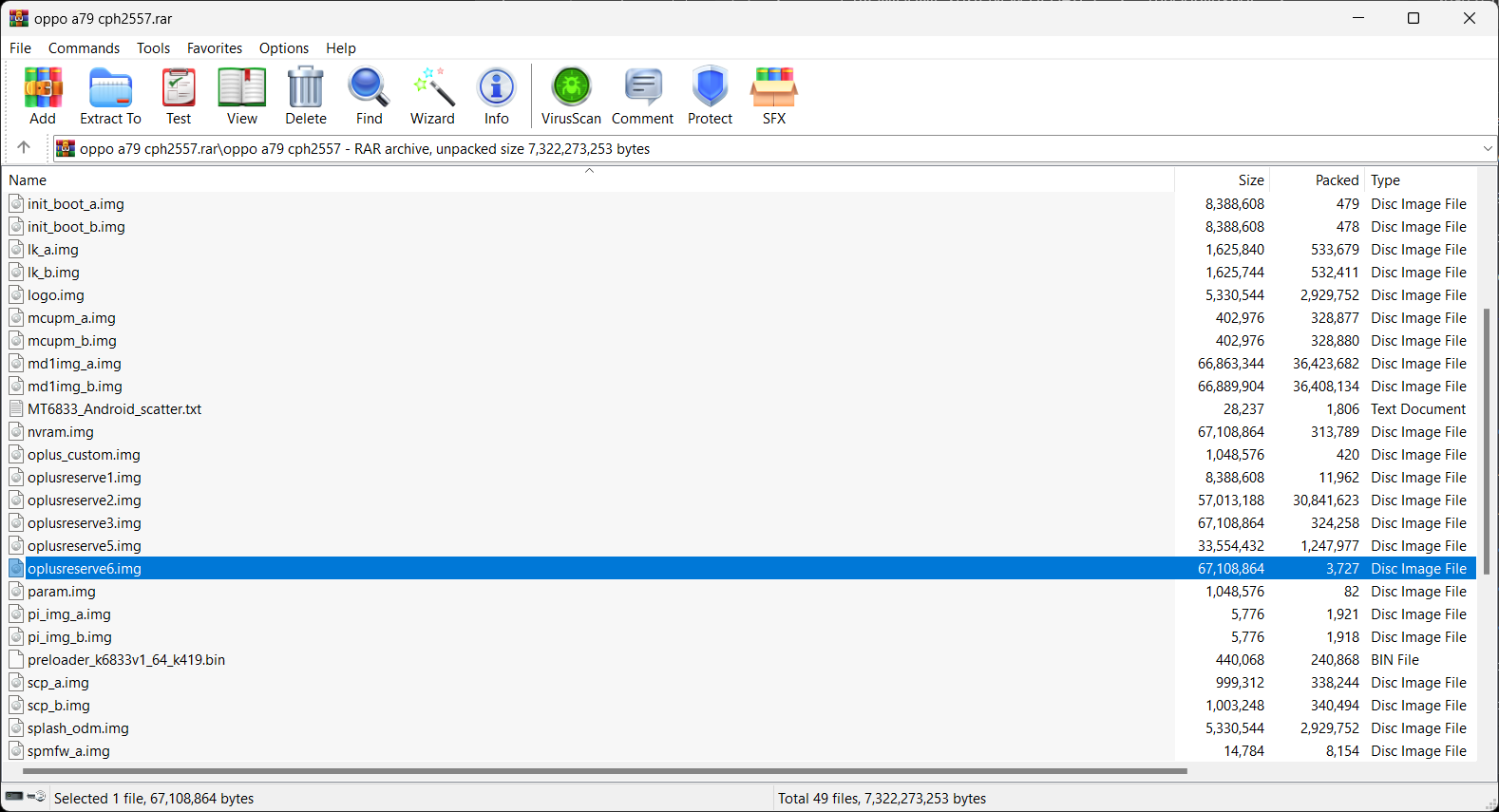
Task: Select mcupm_a.img file
Action: (71, 317)
